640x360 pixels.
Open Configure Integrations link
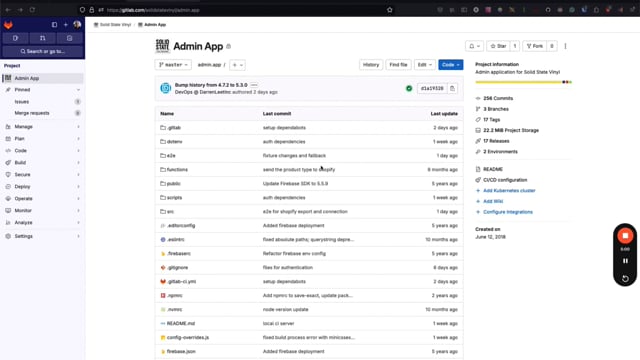click(508, 212)
